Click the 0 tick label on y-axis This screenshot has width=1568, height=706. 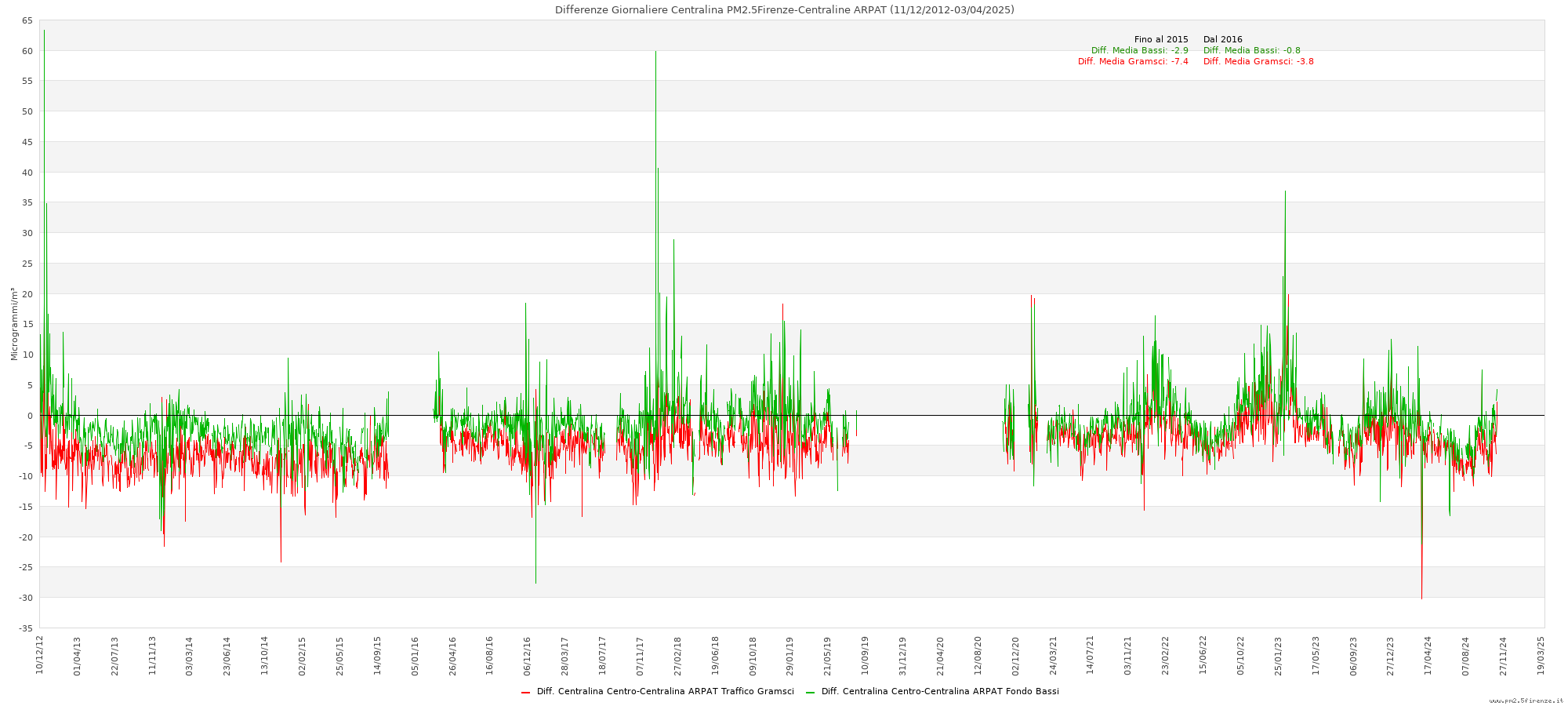30,415
